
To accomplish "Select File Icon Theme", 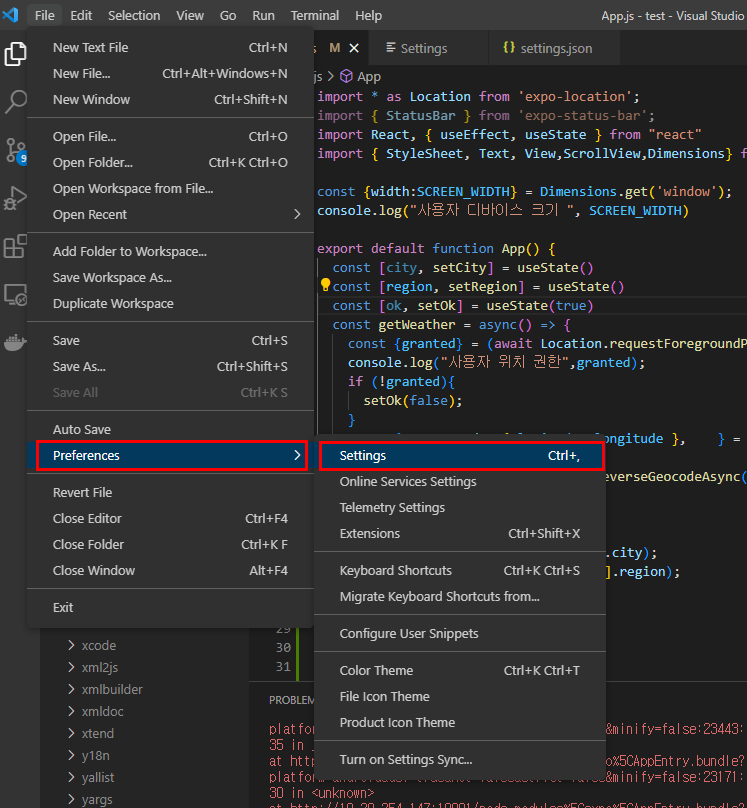I will pyautogui.click(x=460, y=696).
